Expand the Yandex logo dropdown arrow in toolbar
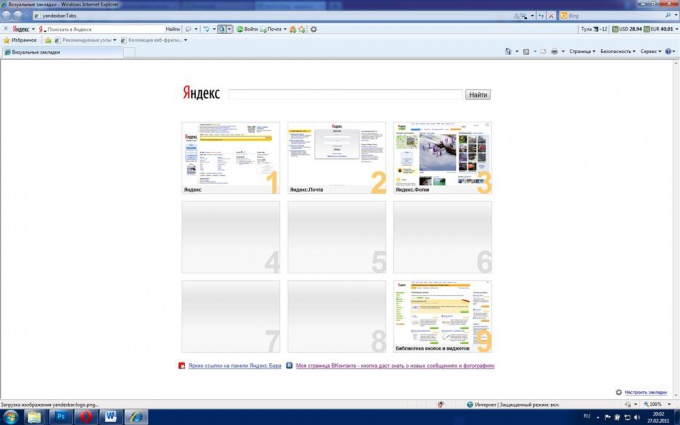This screenshot has width=680, height=425. pyautogui.click(x=33, y=29)
